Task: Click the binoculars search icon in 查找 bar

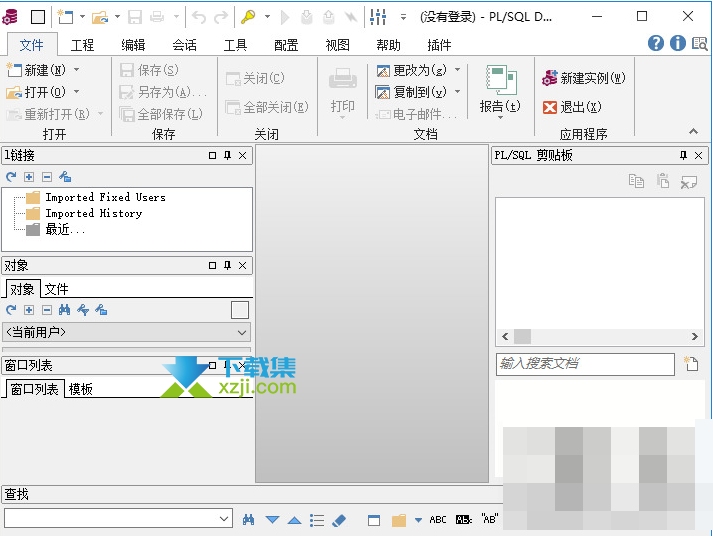Action: (248, 519)
